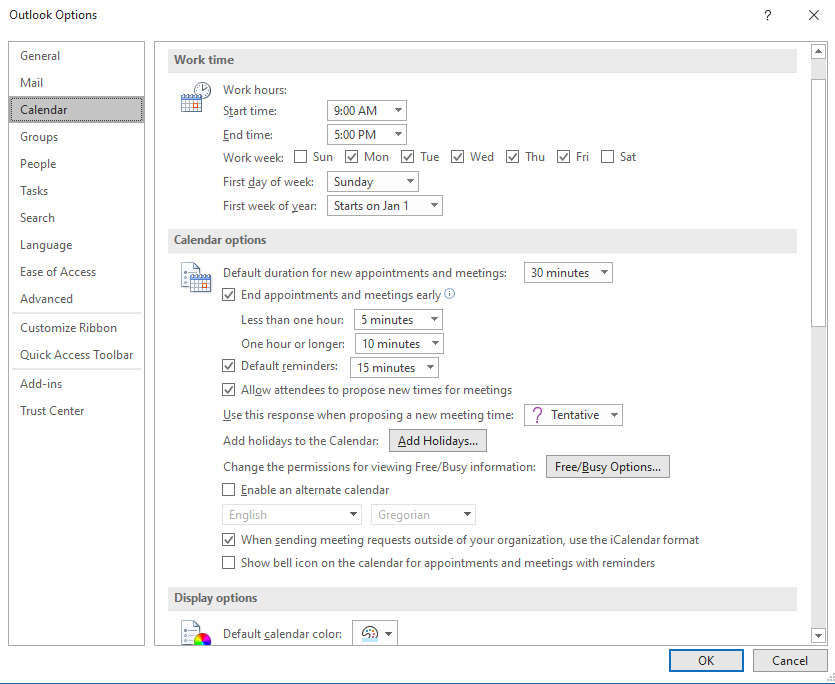Toggle Allow attendees to propose new times

click(x=228, y=390)
